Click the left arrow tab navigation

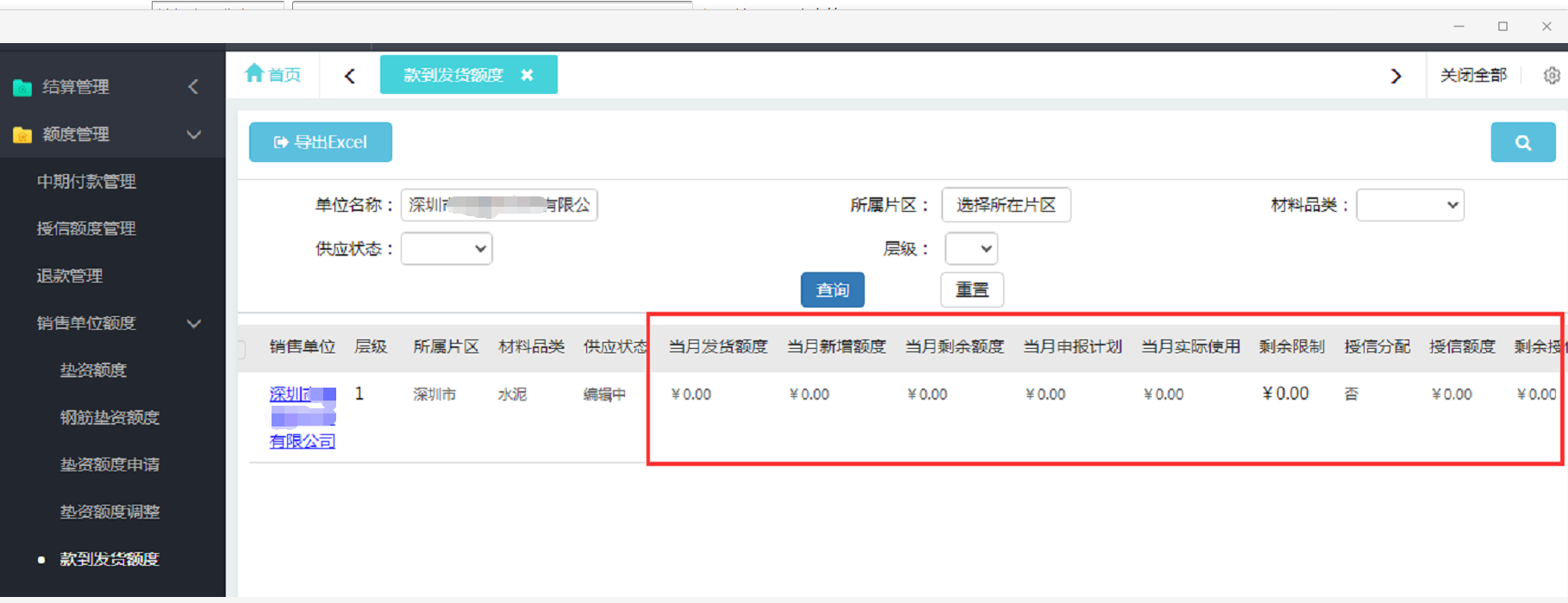coord(349,76)
